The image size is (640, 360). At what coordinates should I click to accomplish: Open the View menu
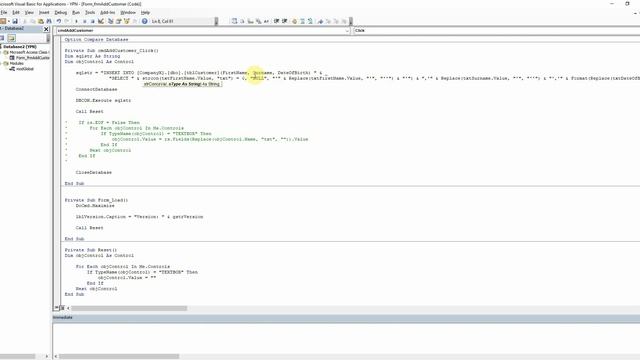(x=29, y=13)
